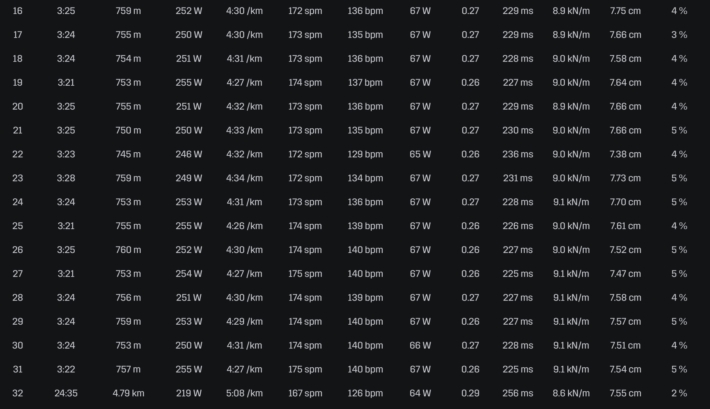Click lap 31 time 3:22
The width and height of the screenshot is (710, 409).
[66, 370]
